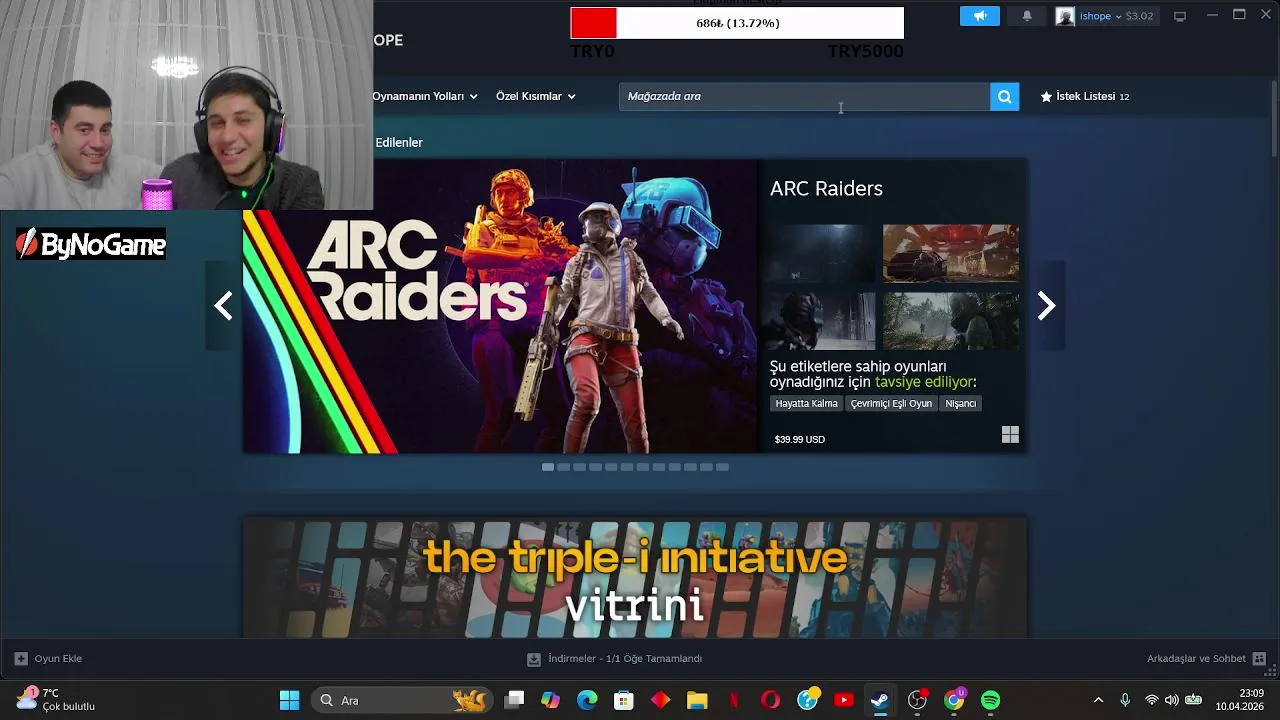Open the "ARC Raiders" title text
1280x720 pixels.
(826, 188)
